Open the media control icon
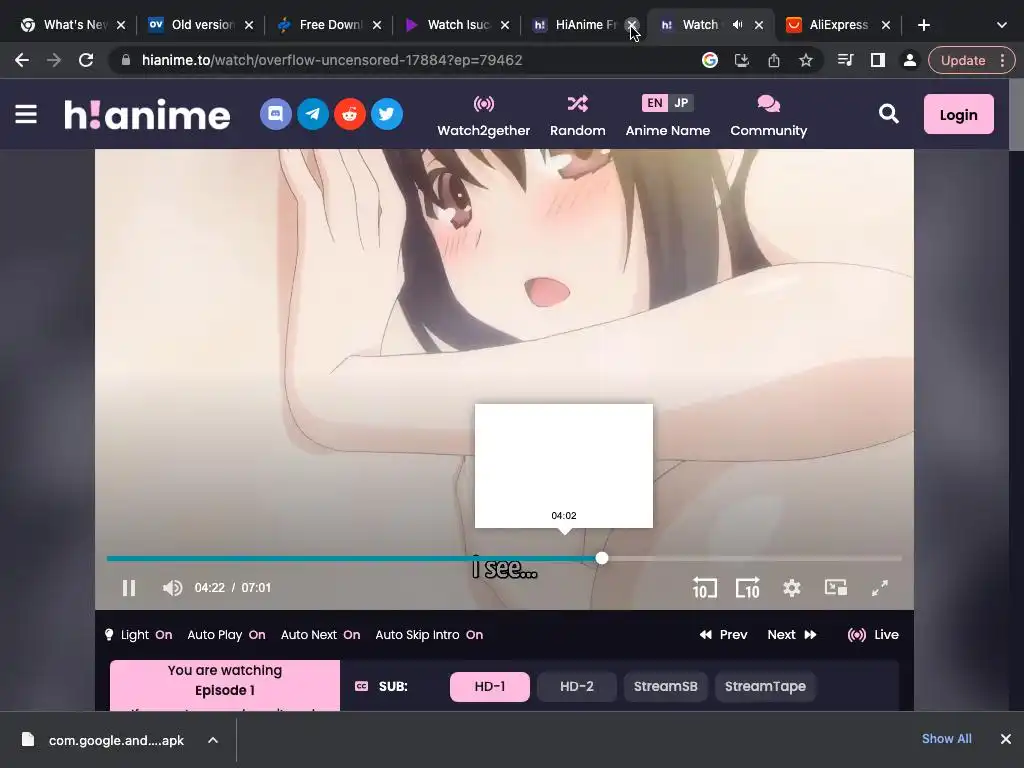The width and height of the screenshot is (1024, 768). coord(846,60)
